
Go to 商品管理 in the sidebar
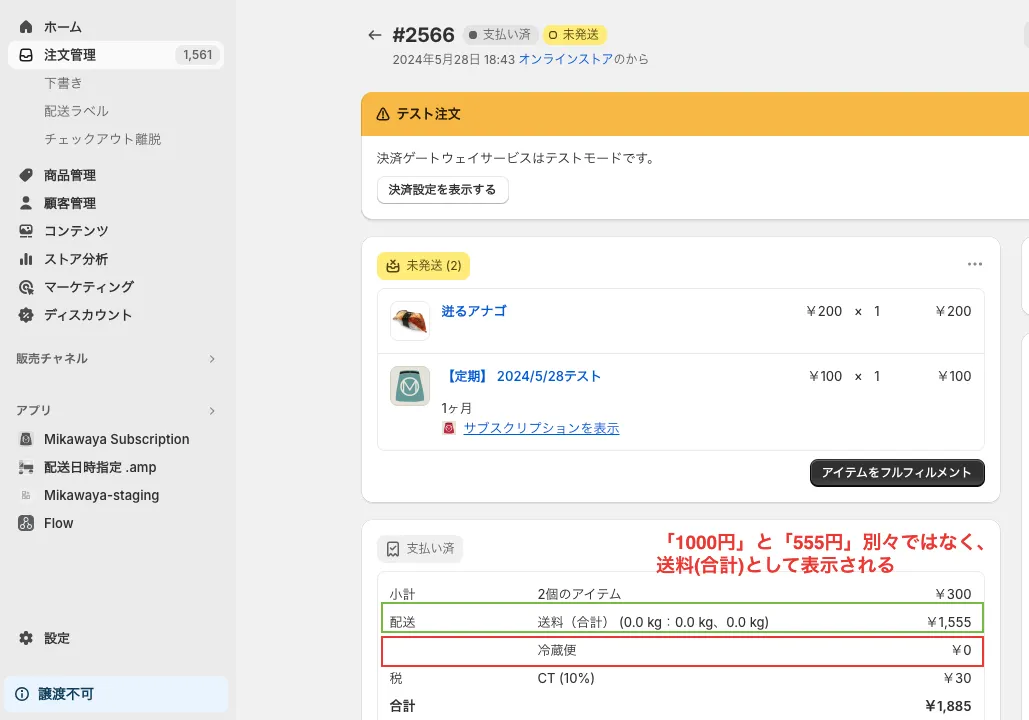point(70,175)
